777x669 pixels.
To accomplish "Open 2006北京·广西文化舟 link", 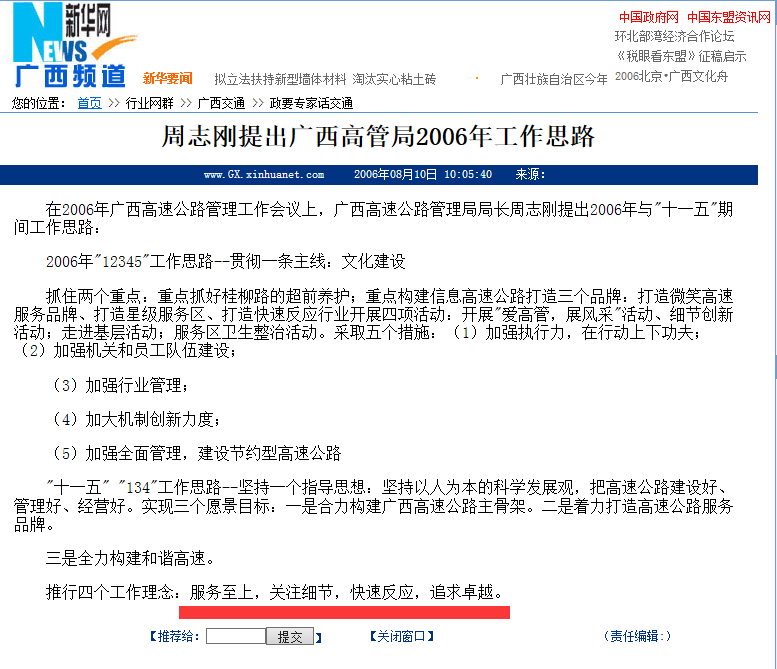I will click(x=671, y=76).
